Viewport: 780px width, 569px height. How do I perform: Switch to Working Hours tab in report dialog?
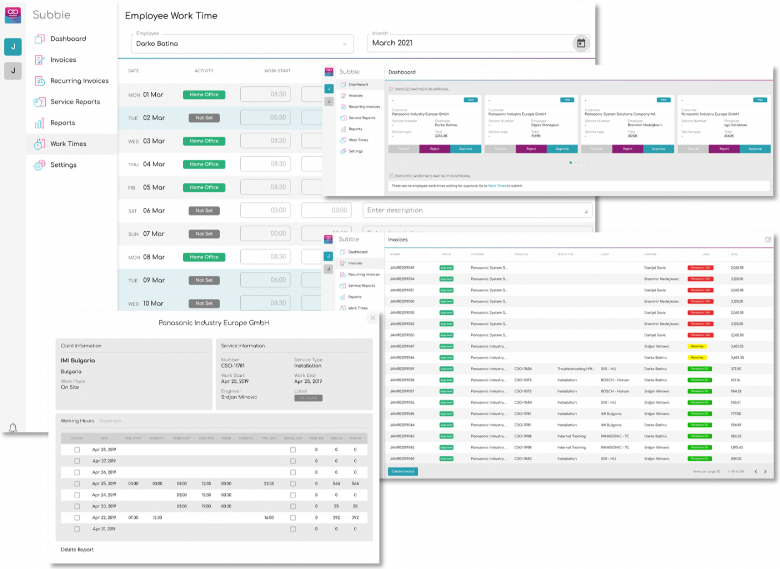77,421
